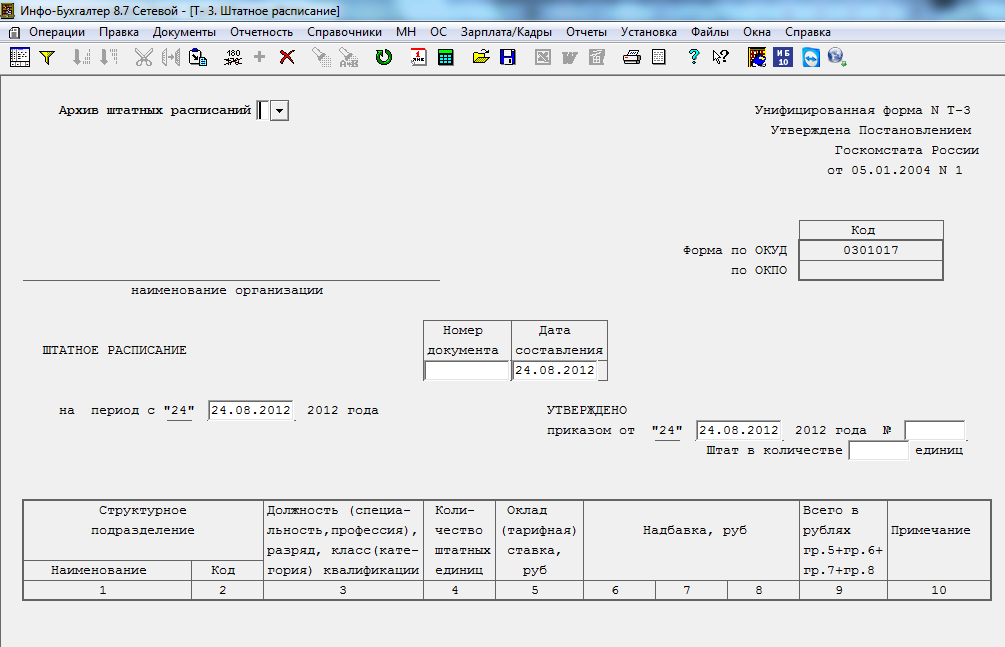This screenshot has height=647, width=1005.
Task: Click the open folder icon
Action: pyautogui.click(x=481, y=57)
